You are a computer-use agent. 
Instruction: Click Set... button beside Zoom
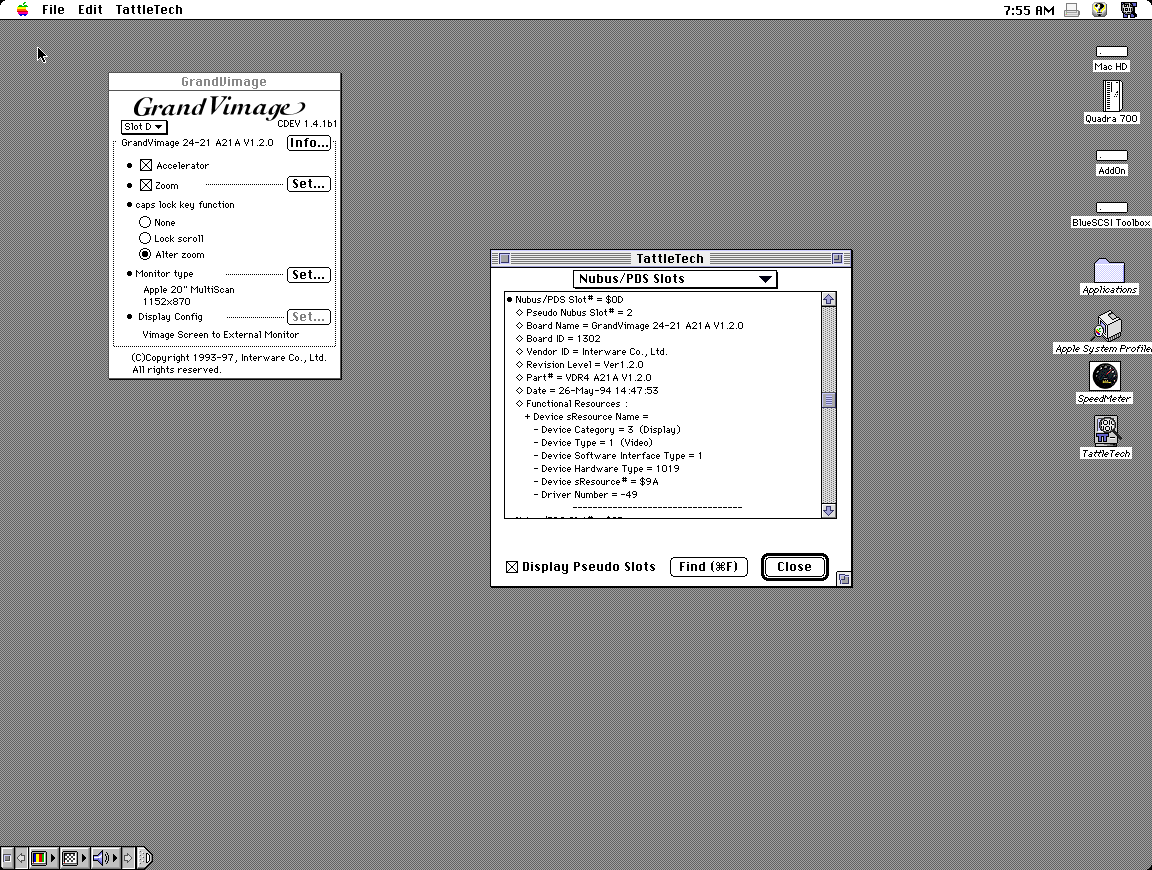(x=309, y=184)
